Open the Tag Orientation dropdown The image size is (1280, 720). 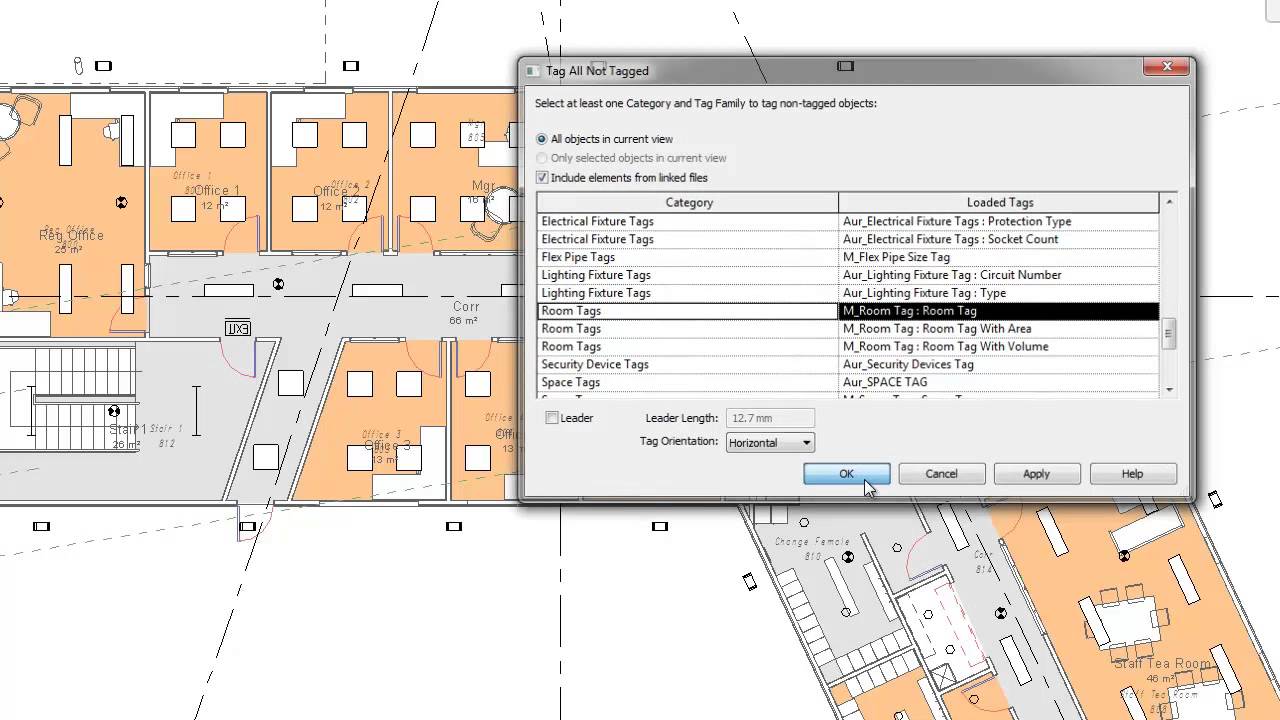769,442
